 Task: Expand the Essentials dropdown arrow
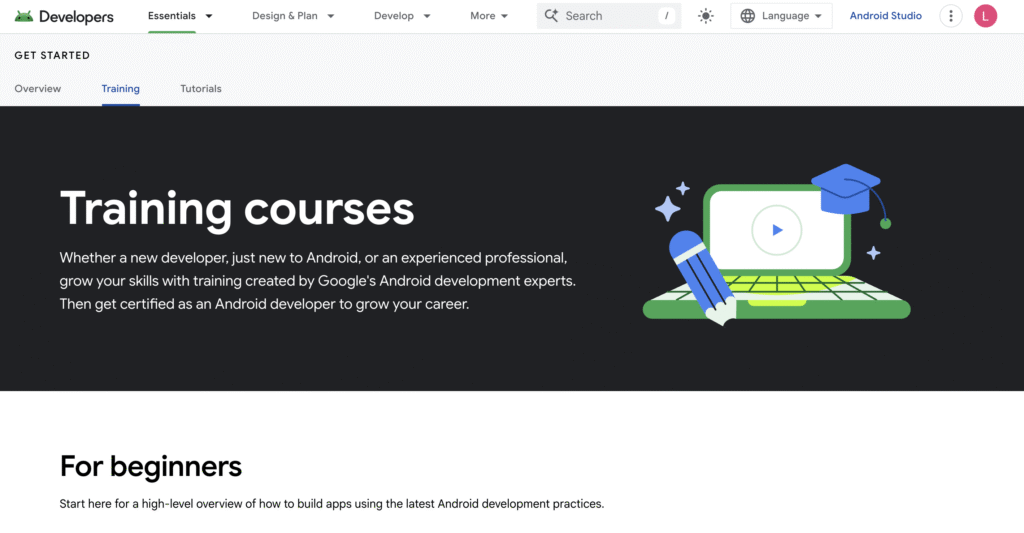[x=209, y=16]
